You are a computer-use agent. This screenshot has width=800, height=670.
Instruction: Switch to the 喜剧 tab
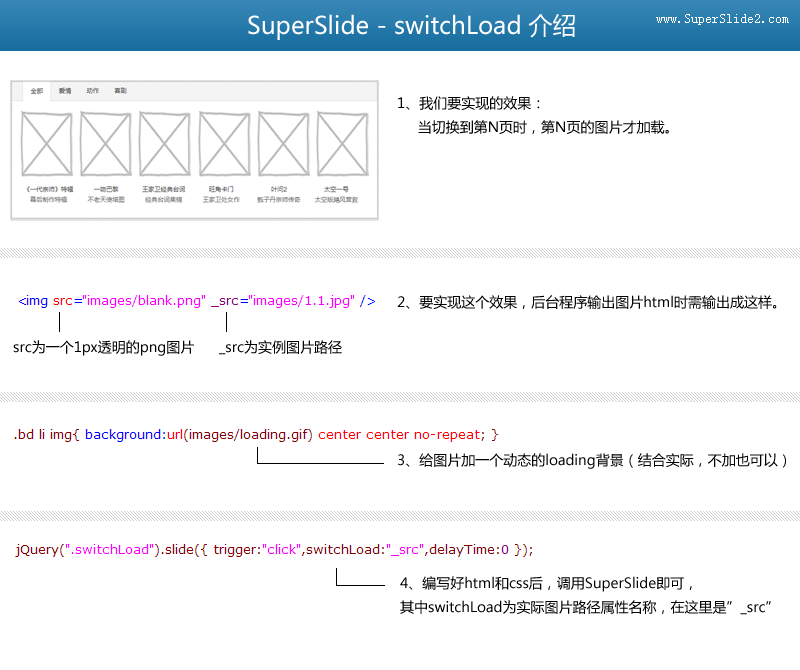(121, 91)
